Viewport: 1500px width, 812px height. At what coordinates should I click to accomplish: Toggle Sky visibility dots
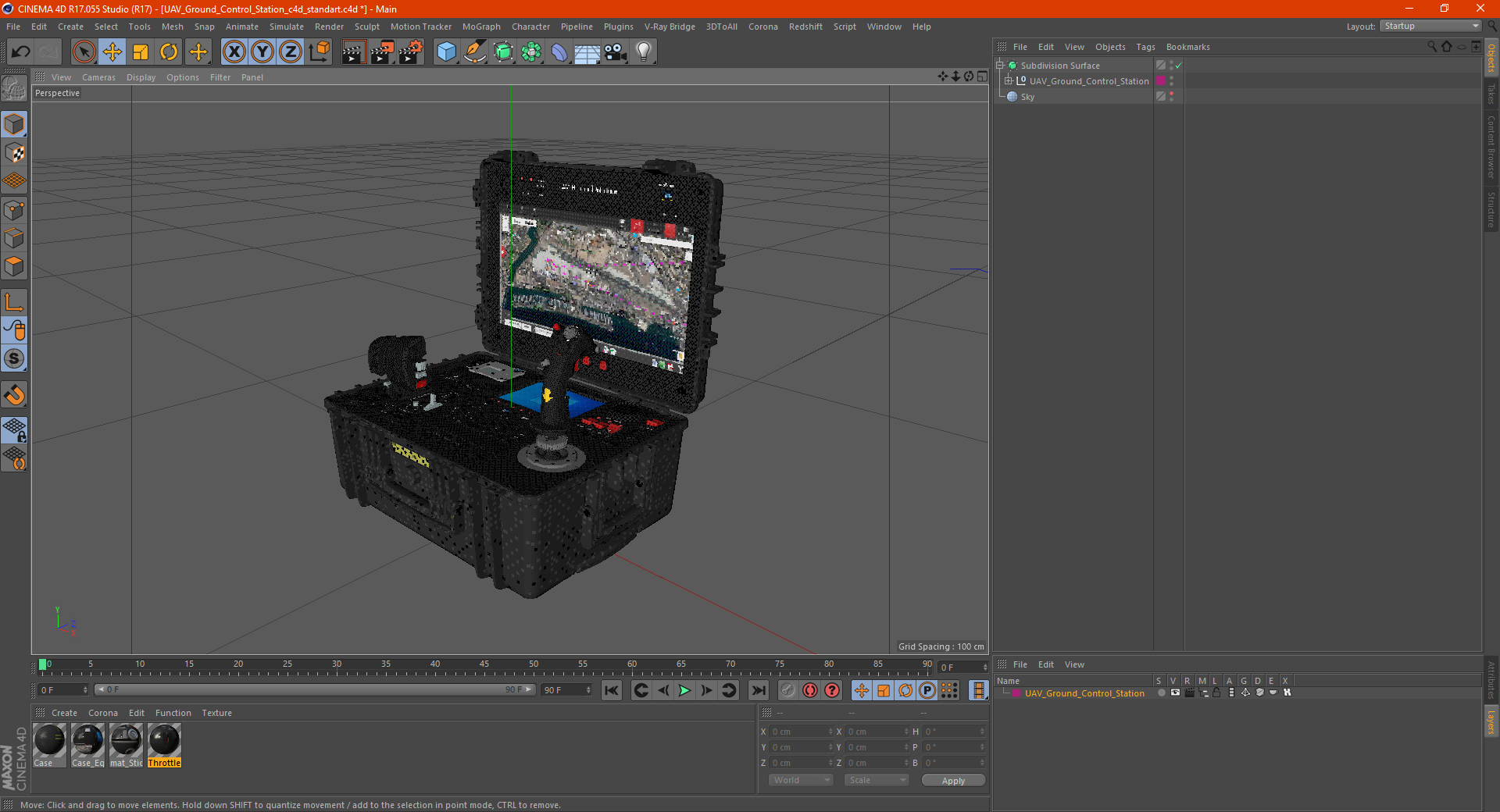point(1171,97)
